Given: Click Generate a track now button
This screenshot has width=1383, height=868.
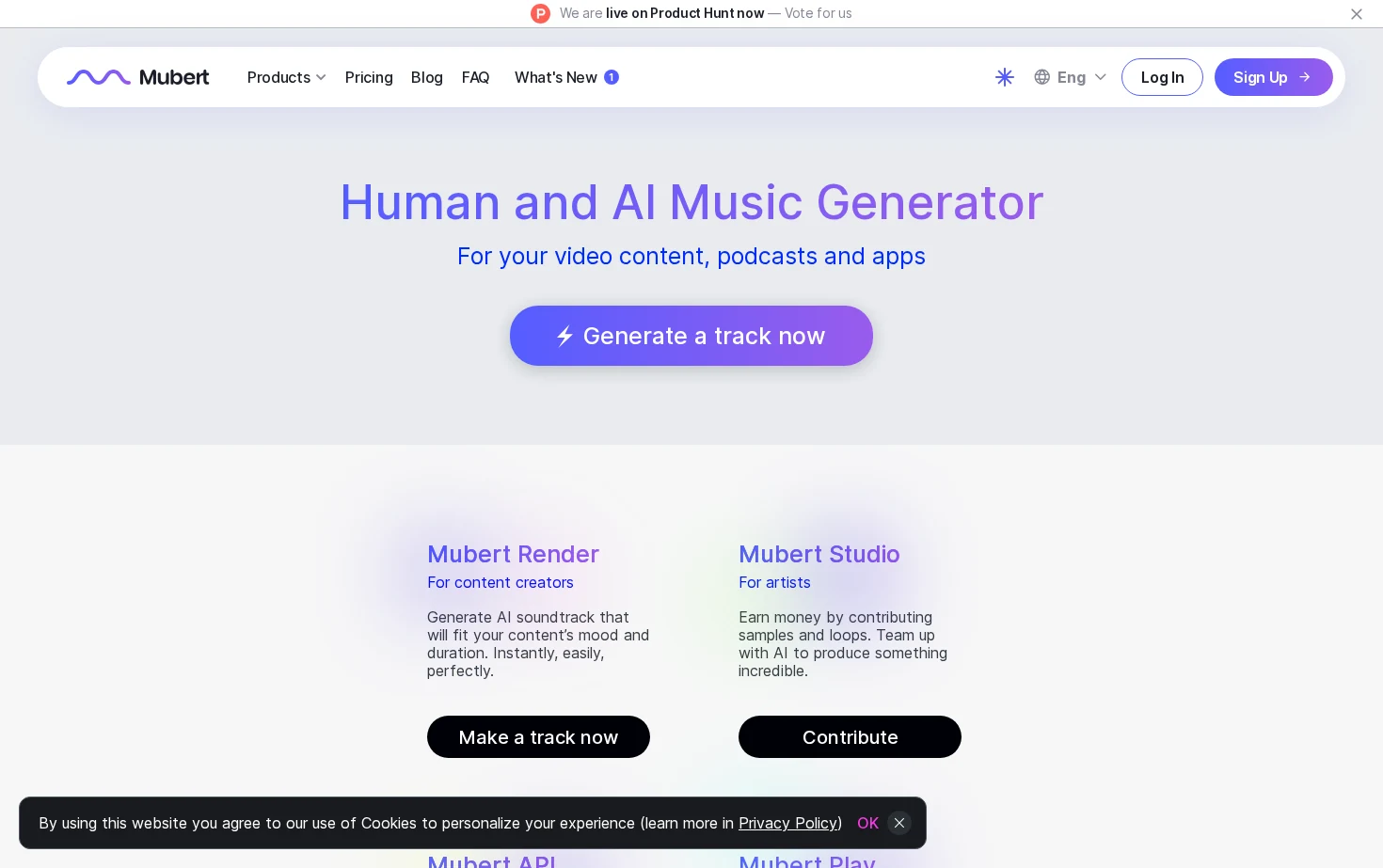Looking at the screenshot, I should click(x=691, y=336).
